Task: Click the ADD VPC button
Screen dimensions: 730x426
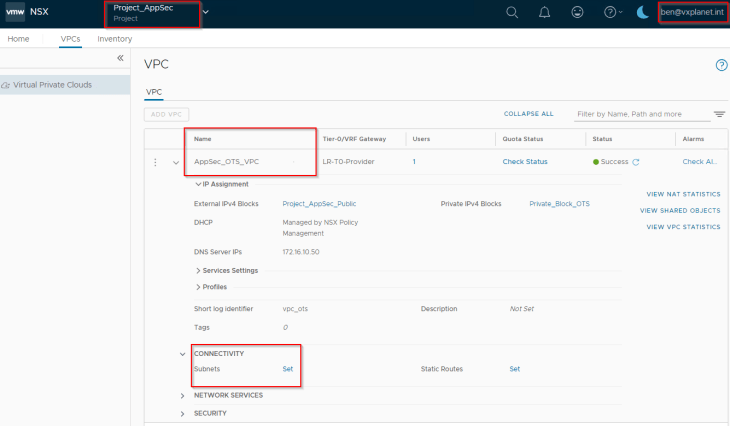Action: 166,115
